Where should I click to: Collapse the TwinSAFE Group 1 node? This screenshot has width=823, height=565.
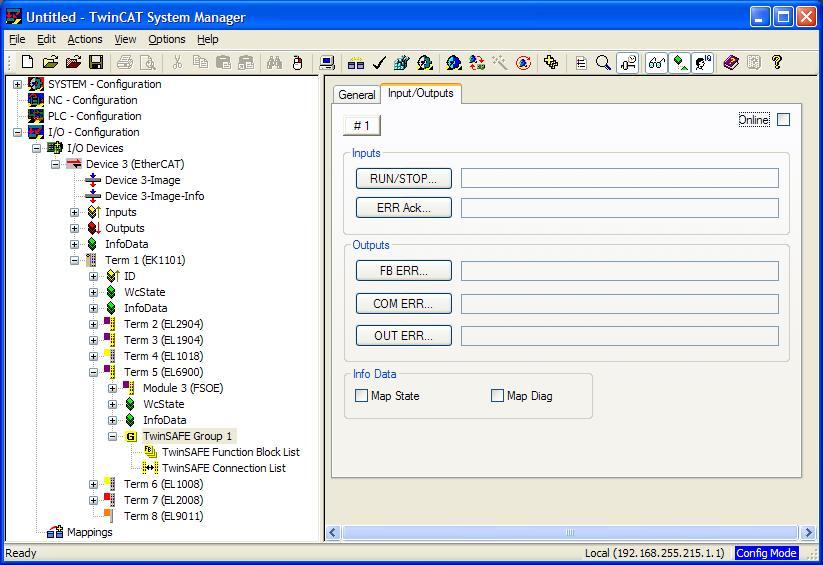(112, 436)
